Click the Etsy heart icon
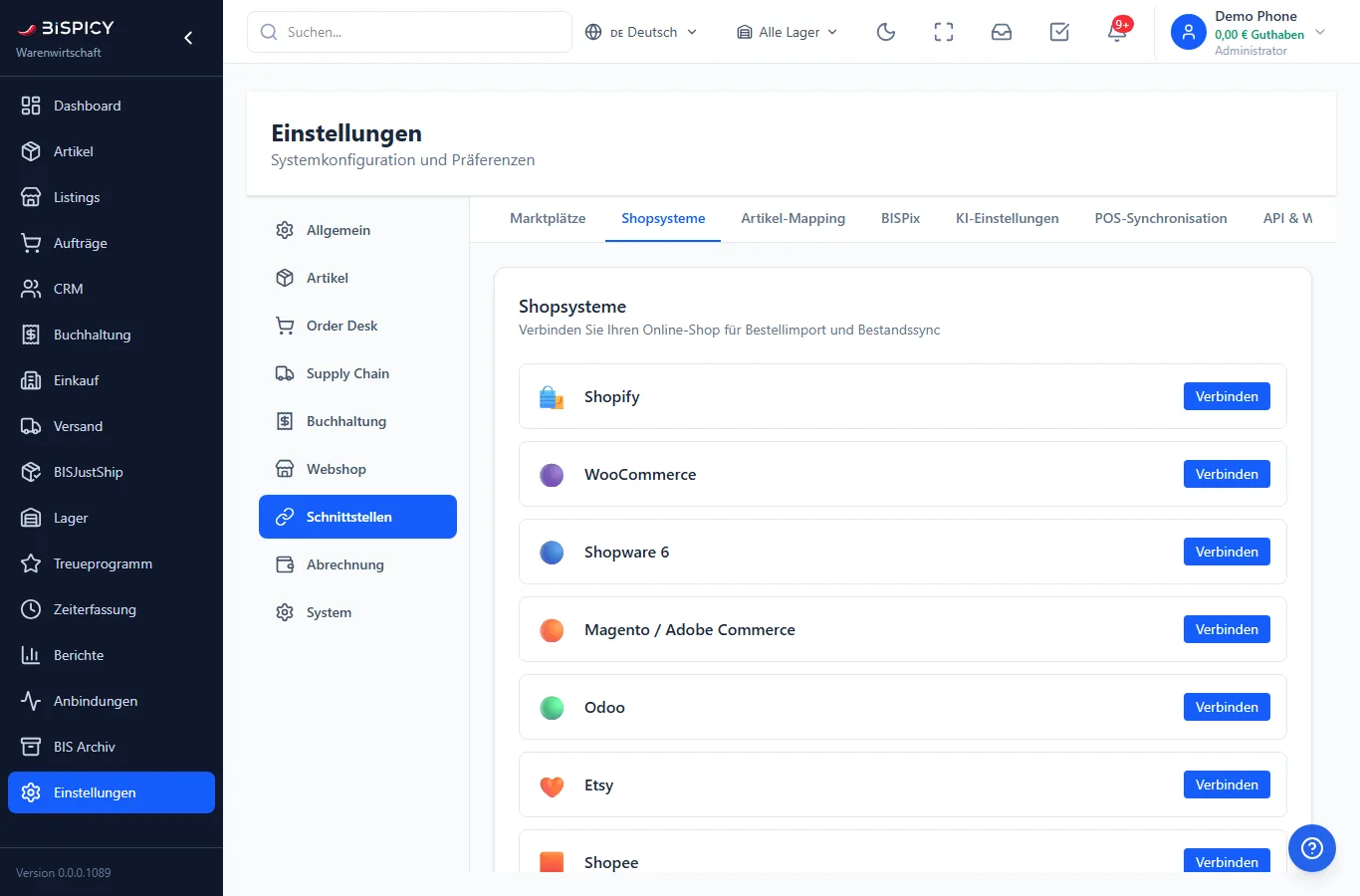 pos(552,785)
